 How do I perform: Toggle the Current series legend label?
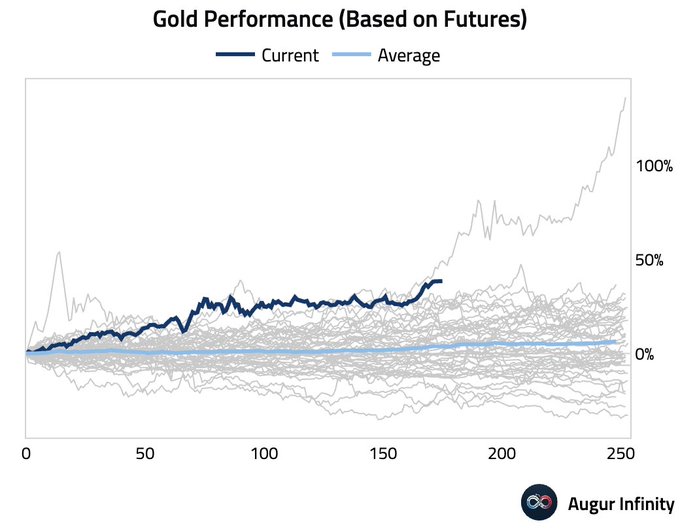[x=289, y=56]
